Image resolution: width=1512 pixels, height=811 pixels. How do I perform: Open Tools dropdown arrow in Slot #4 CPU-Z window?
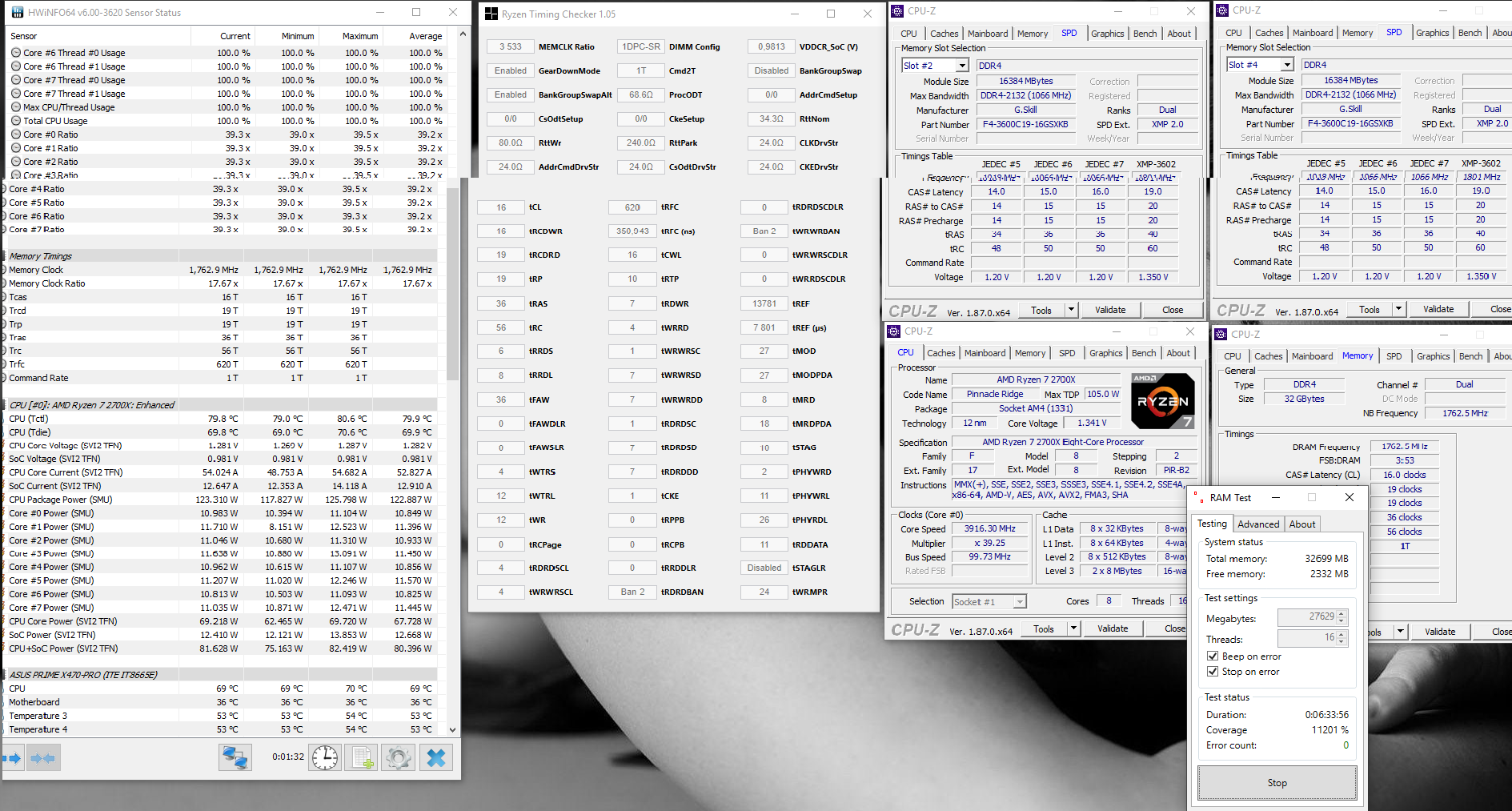click(1399, 309)
